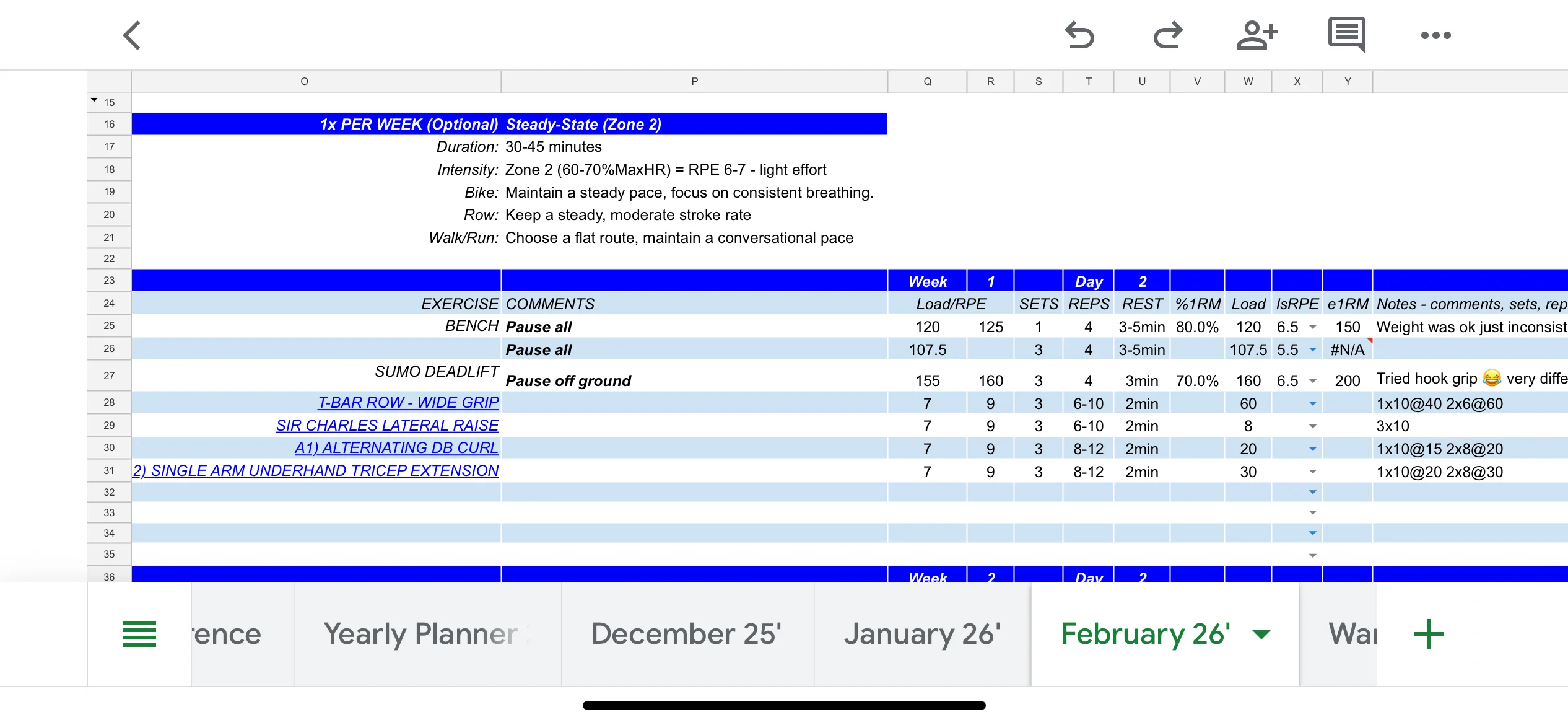Open the three-dot more menu

1435,35
